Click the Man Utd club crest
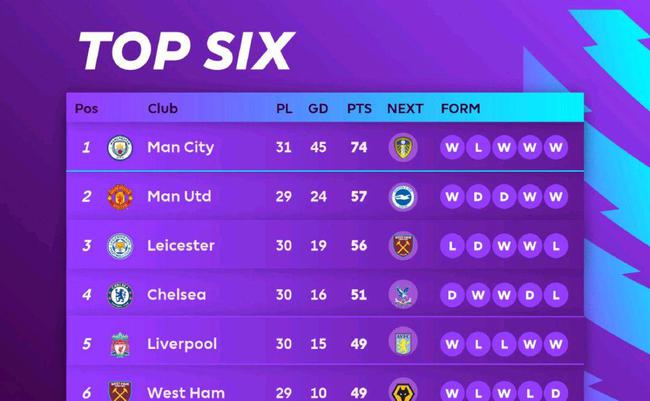Viewport: 650px width, 401px height. [x=120, y=197]
